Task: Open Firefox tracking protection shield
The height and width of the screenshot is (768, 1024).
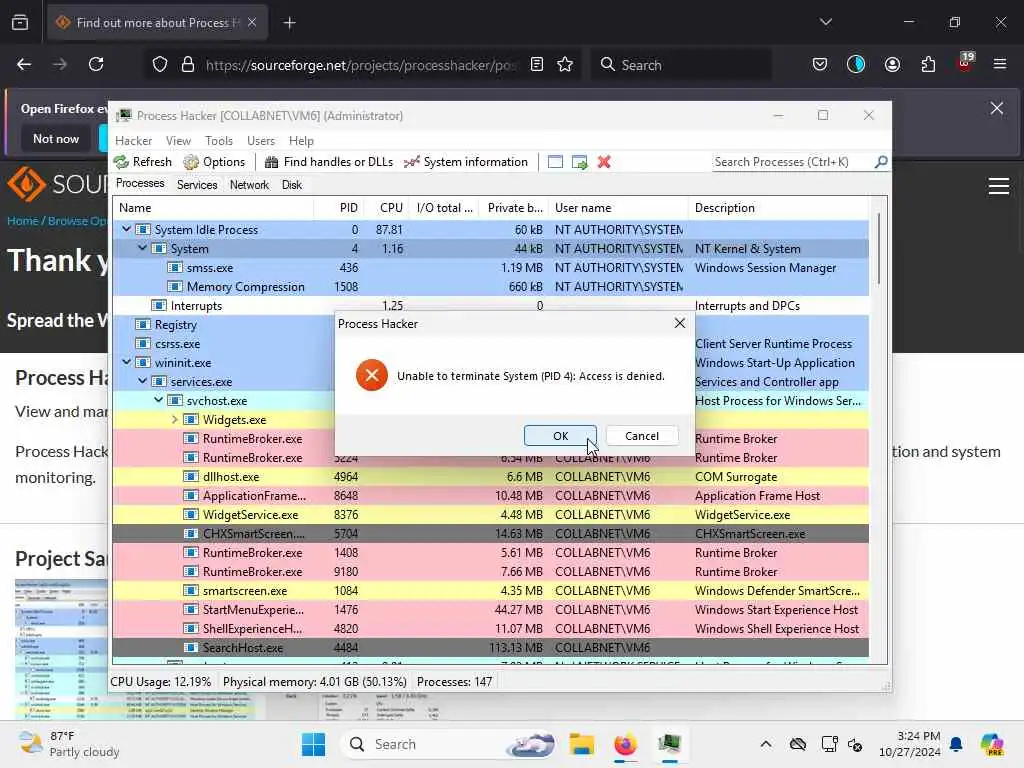Action: (x=160, y=64)
